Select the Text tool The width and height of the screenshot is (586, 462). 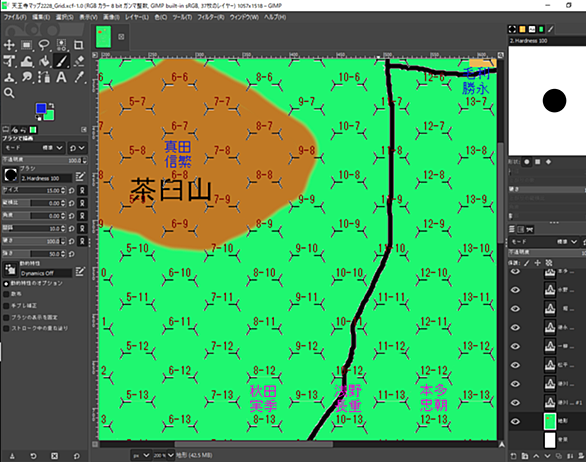(x=61, y=77)
